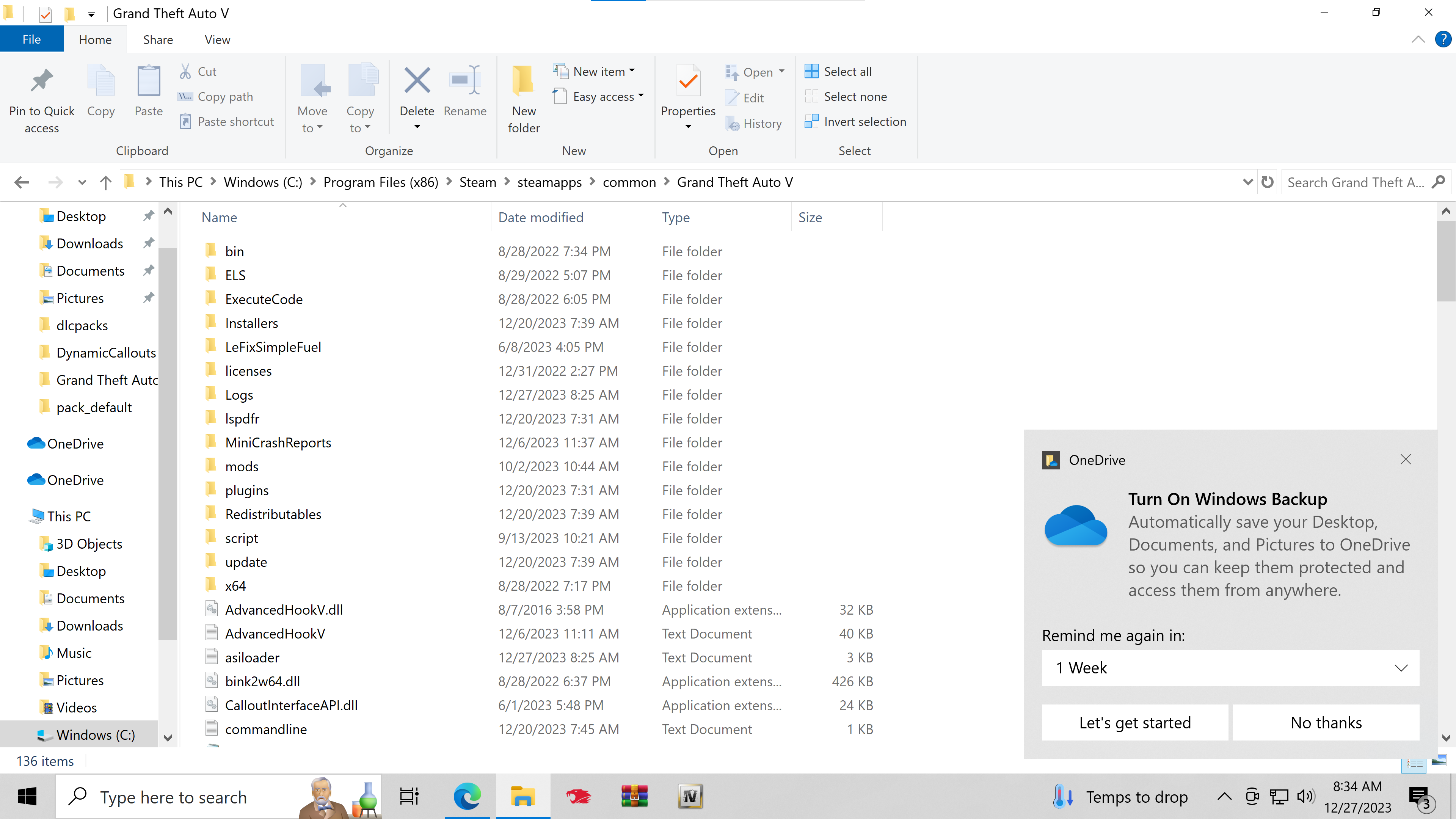
Task: Click the Search Grand Theft Auto field
Action: click(x=1355, y=182)
